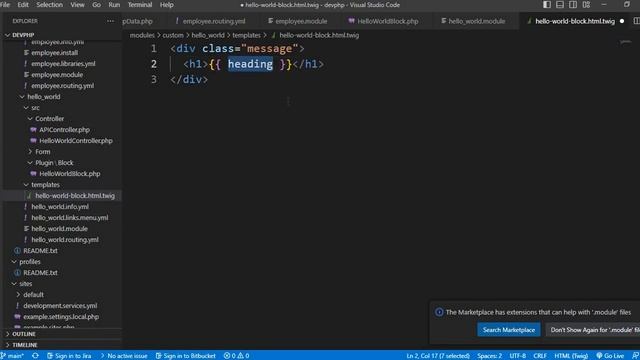Click CRLF end of line setting
The image size is (640, 360).
tap(540, 356)
